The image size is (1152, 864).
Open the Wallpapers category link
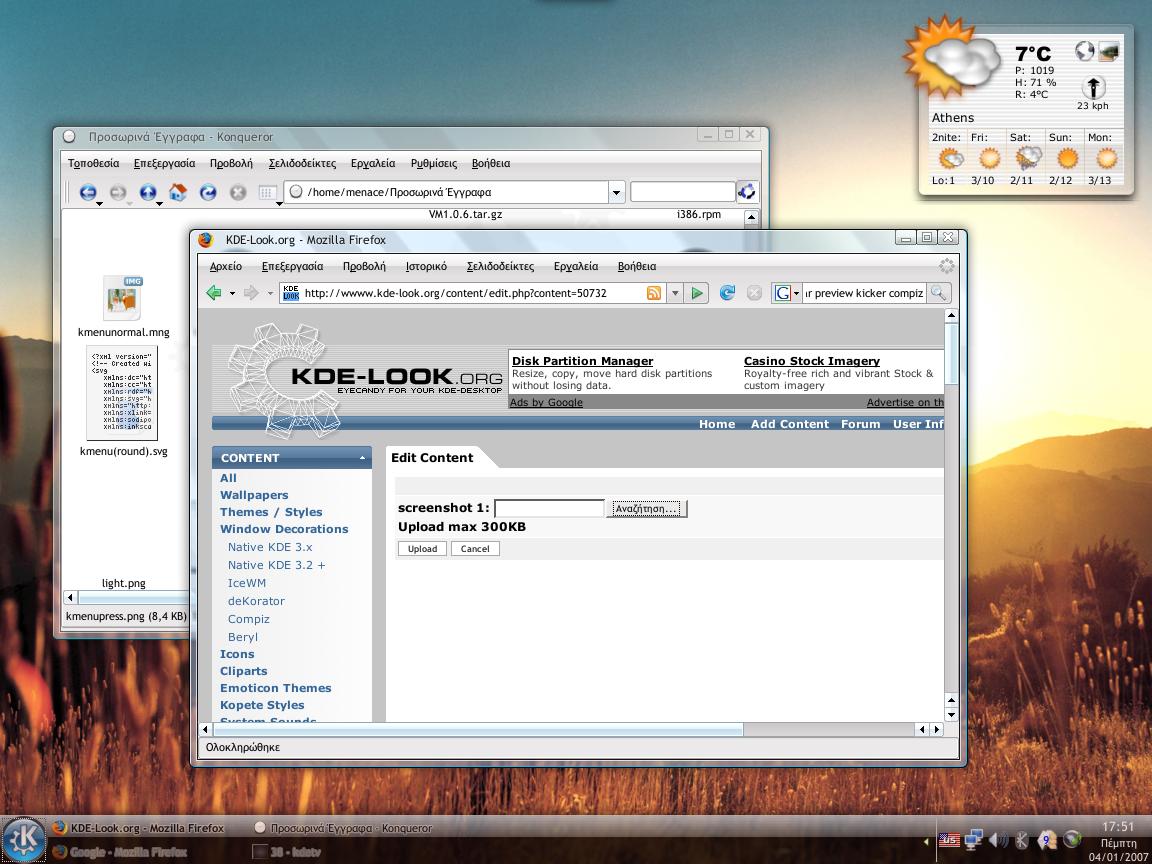pyautogui.click(x=254, y=495)
